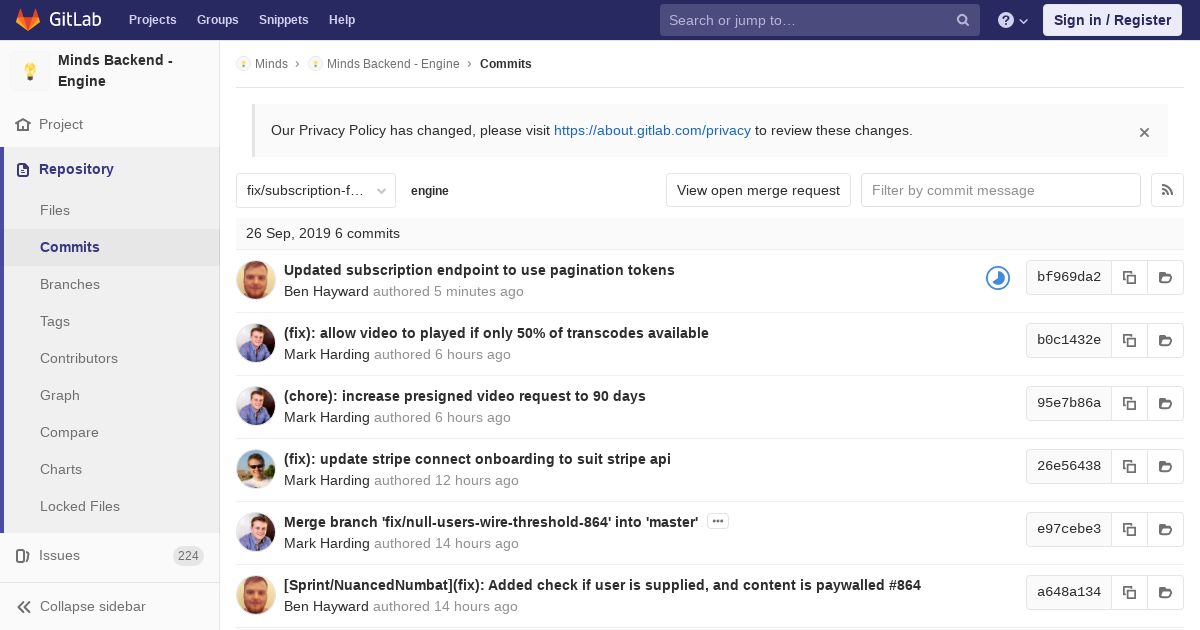Open Issues with 224 count
Viewport: 1200px width, 630px height.
(109, 555)
